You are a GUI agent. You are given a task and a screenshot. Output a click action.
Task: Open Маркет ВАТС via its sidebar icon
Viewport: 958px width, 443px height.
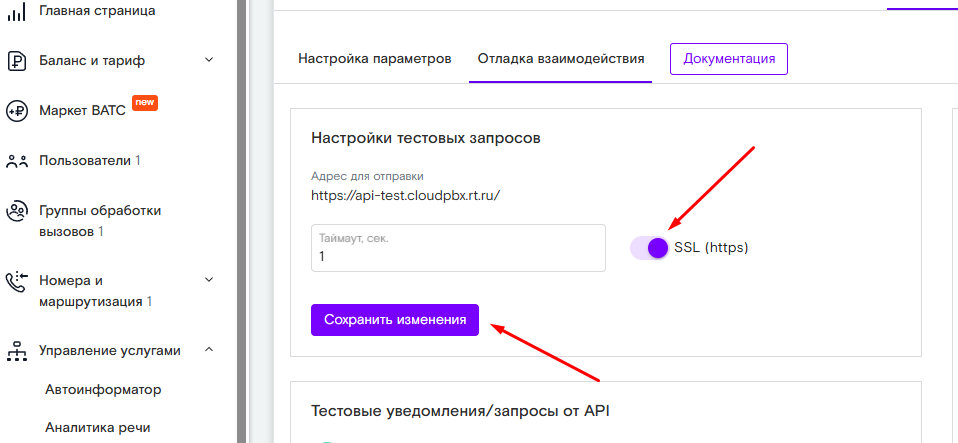pos(16,110)
